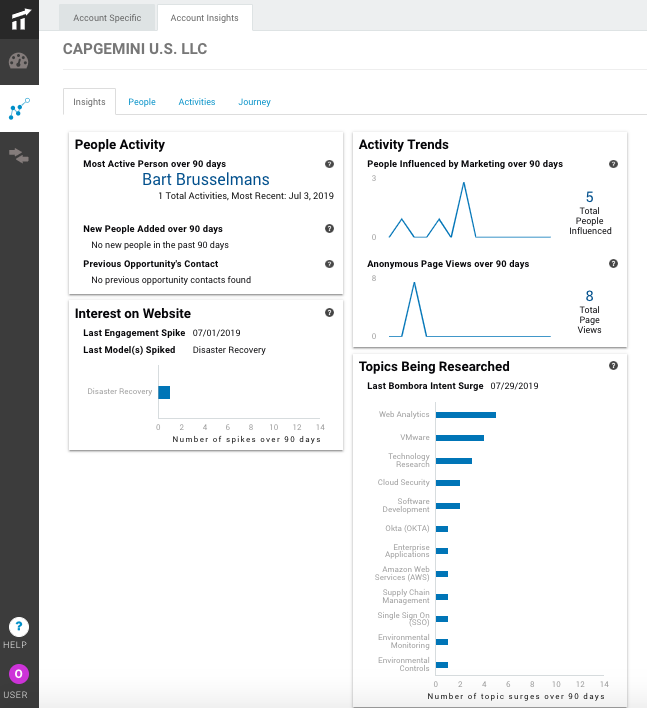Click 'No previous opportunity contacts found'
Screen dimensions: 647x708
(x=171, y=280)
